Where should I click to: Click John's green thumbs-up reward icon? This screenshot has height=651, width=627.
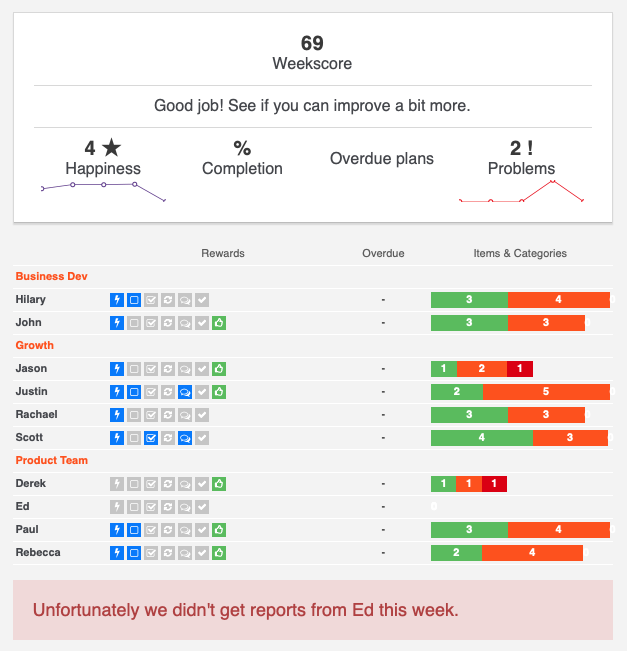[x=219, y=323]
